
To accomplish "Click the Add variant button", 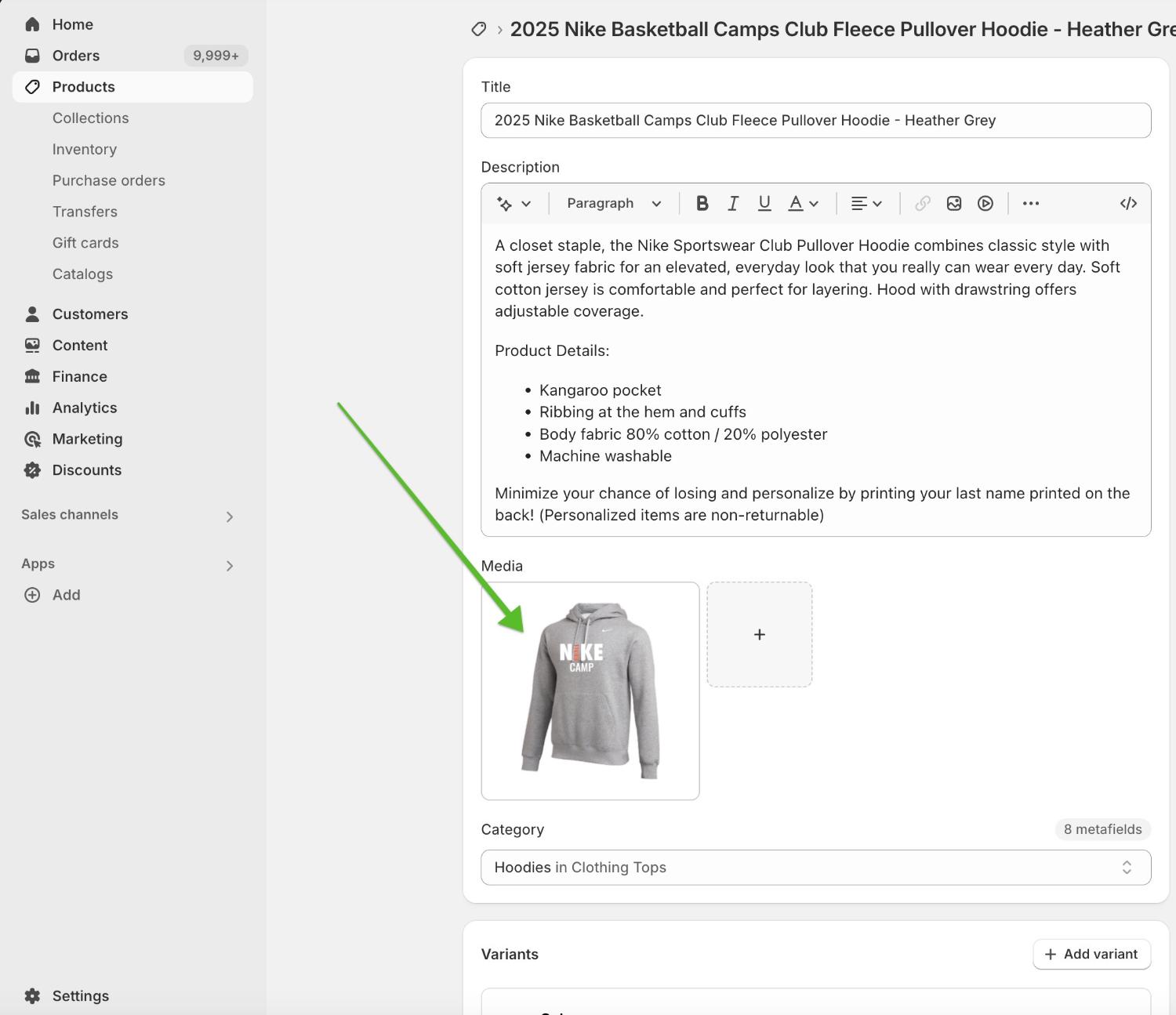I will click(1091, 954).
